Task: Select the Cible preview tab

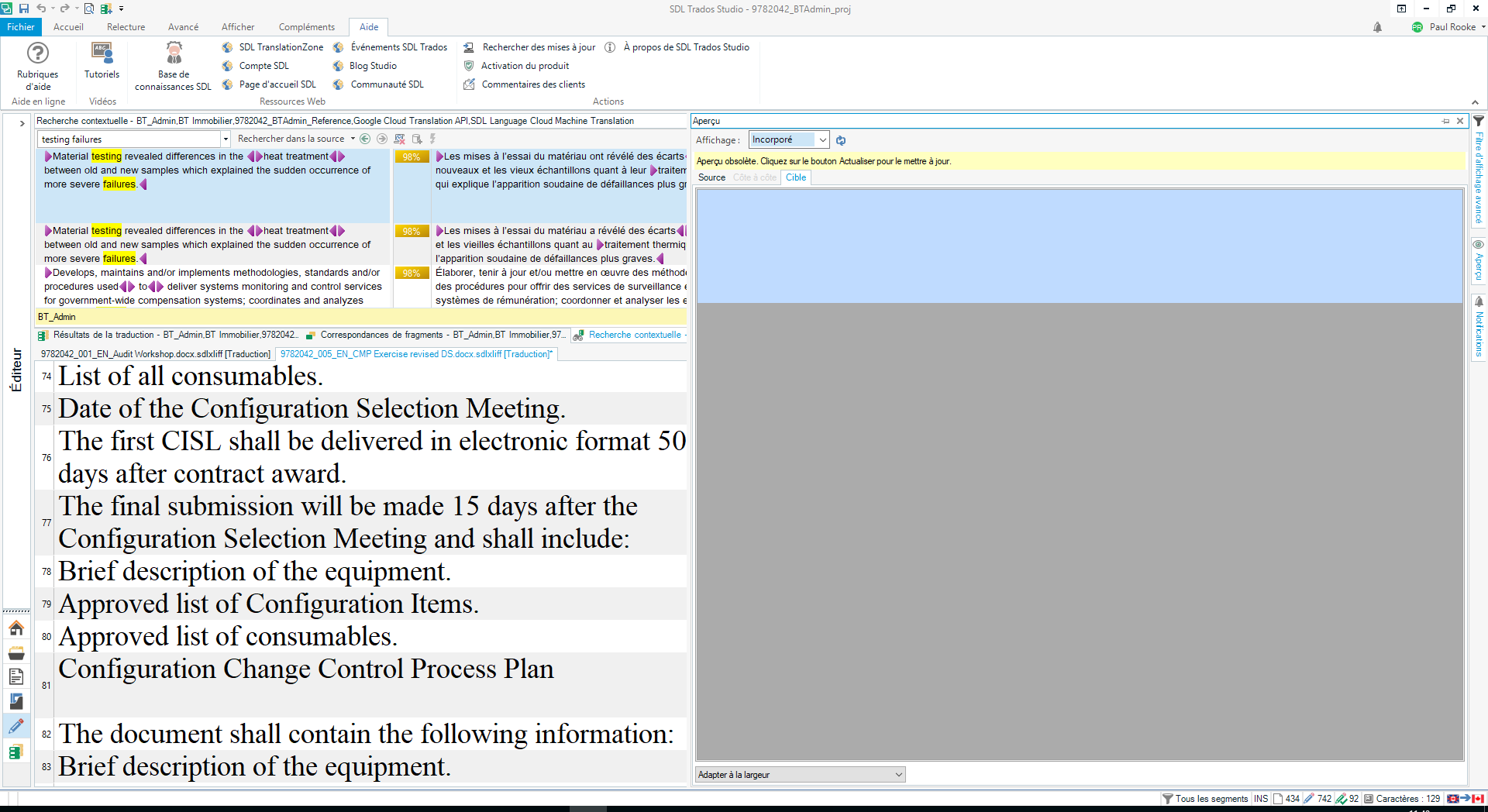Action: (x=796, y=177)
